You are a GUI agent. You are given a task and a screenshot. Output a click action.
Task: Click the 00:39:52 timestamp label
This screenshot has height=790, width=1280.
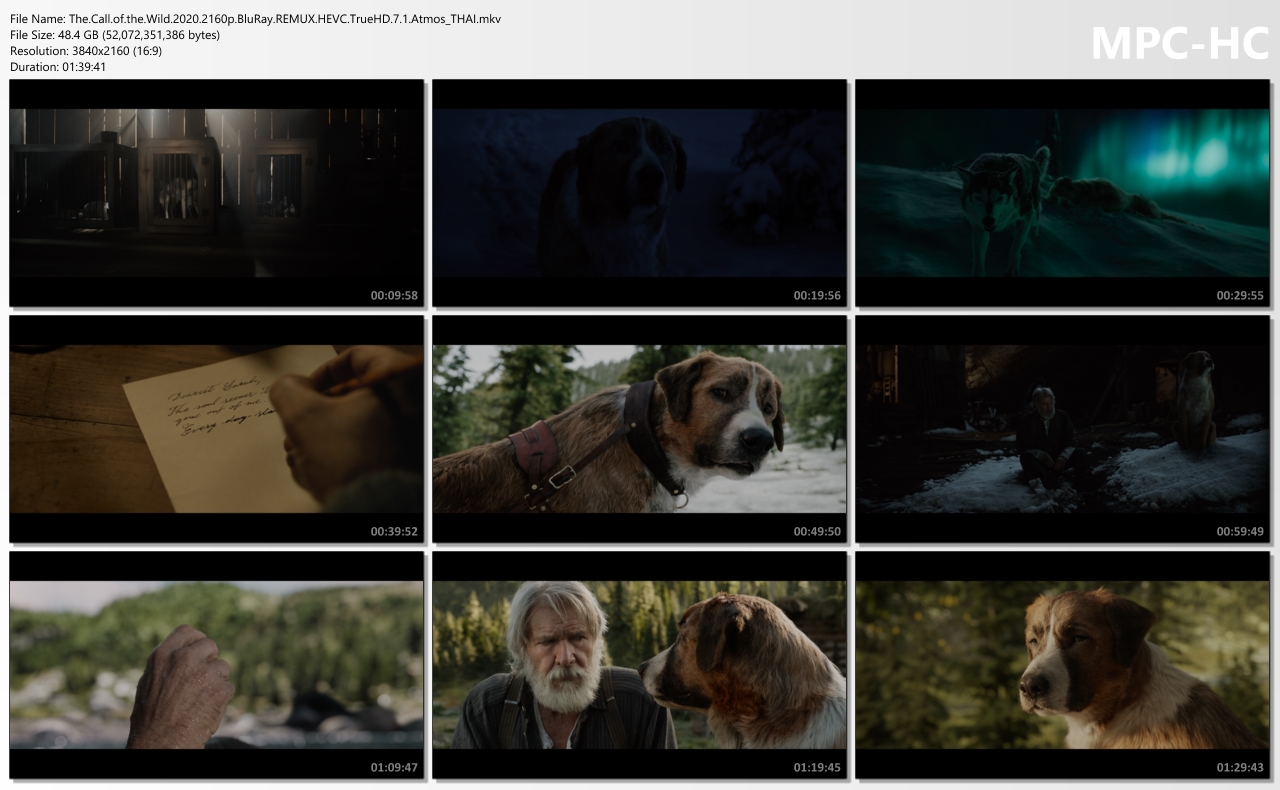pyautogui.click(x=394, y=532)
